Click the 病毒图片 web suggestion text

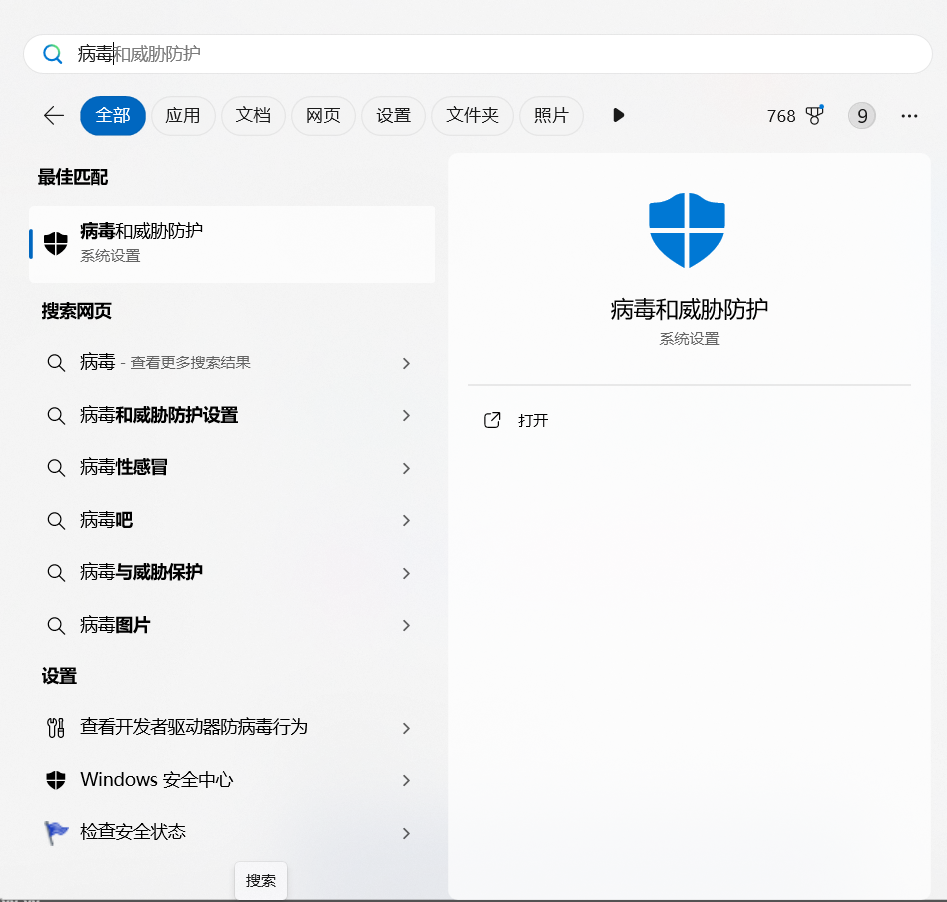point(115,625)
